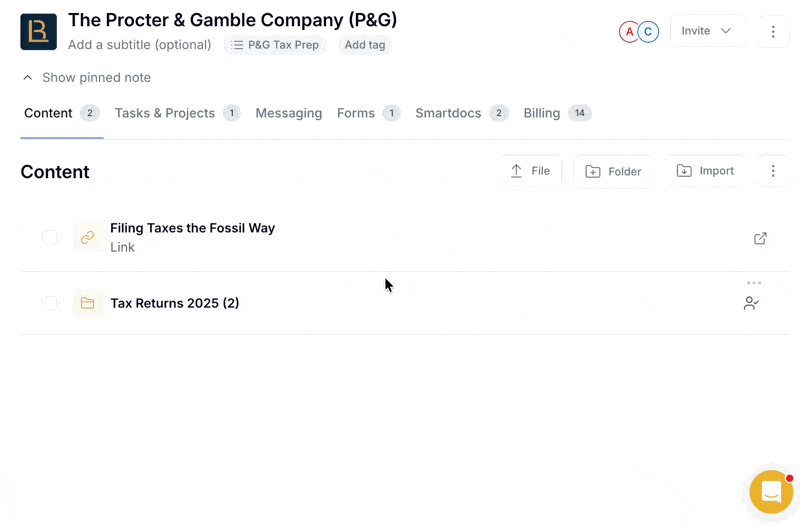Open the Tasks & Projects tab
Screen dimensions: 800x526
[177, 113]
